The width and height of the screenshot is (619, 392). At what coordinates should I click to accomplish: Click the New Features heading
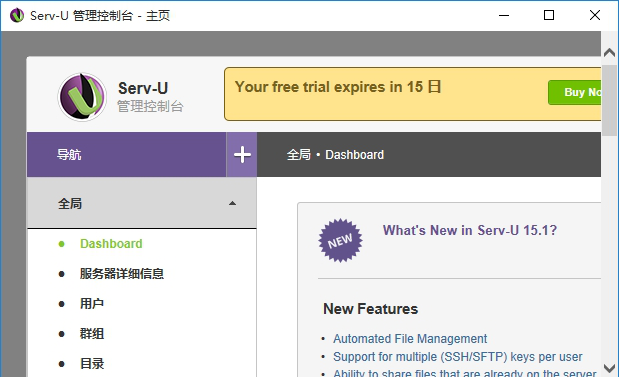370,309
